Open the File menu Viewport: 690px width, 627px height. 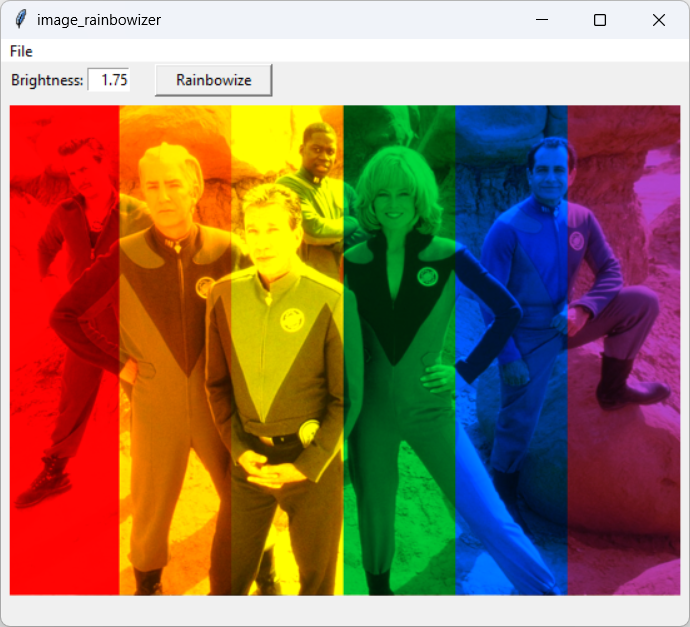(21, 51)
